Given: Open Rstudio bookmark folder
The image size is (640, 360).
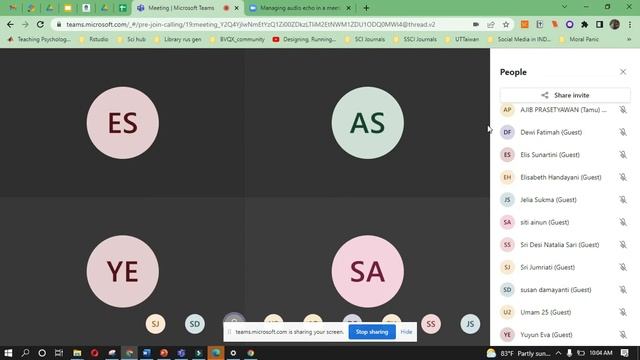Looking at the screenshot, I should tap(94, 39).
